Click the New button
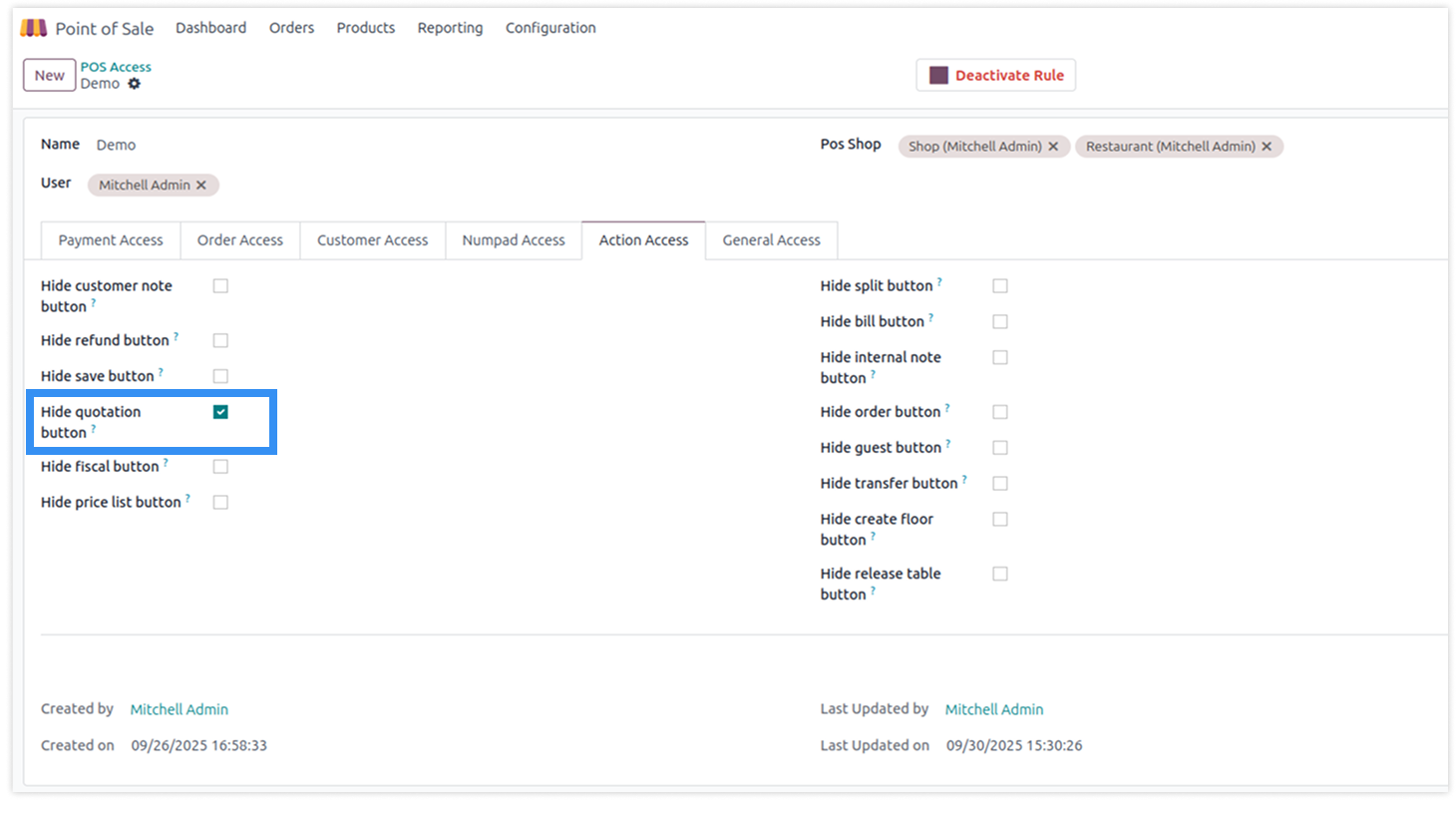The width and height of the screenshot is (1456, 822). (50, 76)
